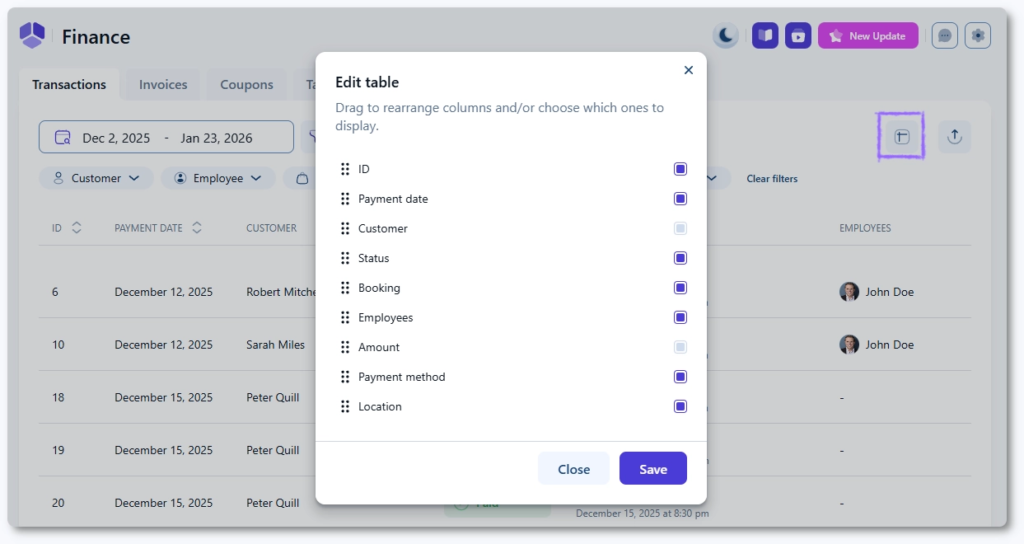
Task: Sort by the Payment Date column arrows
Action: click(197, 228)
